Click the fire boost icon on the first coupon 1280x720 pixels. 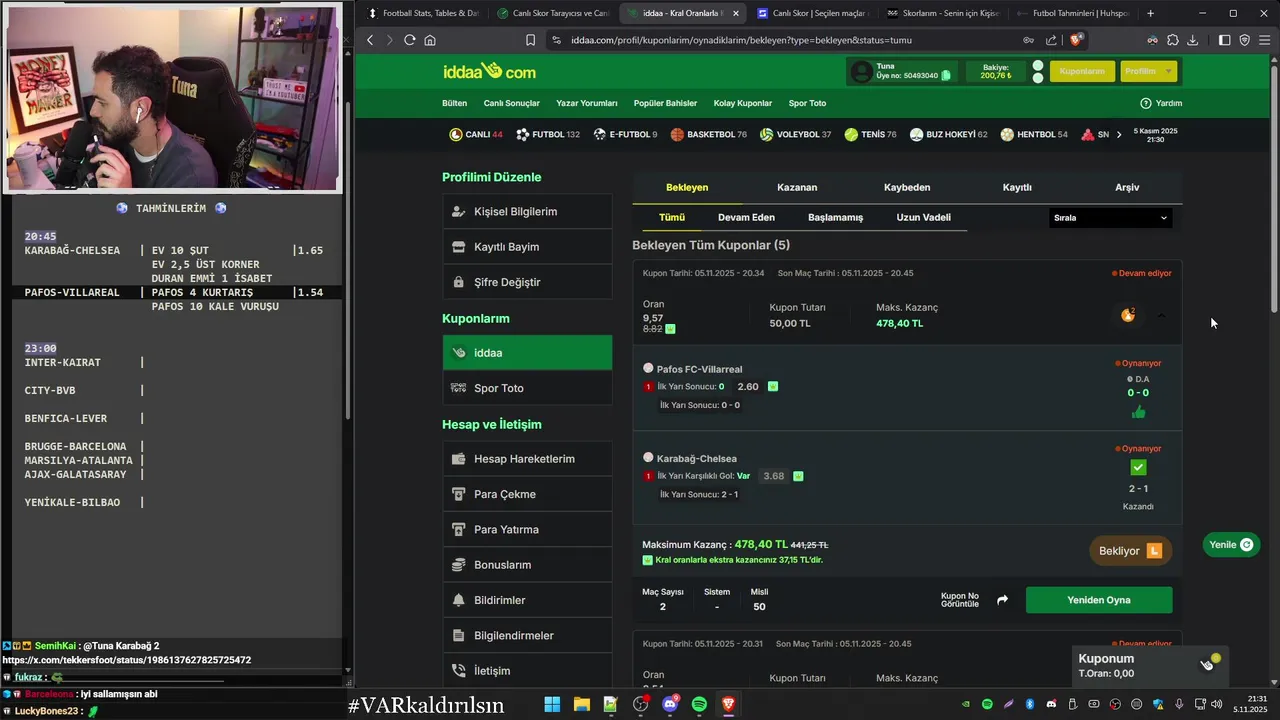pos(1128,315)
